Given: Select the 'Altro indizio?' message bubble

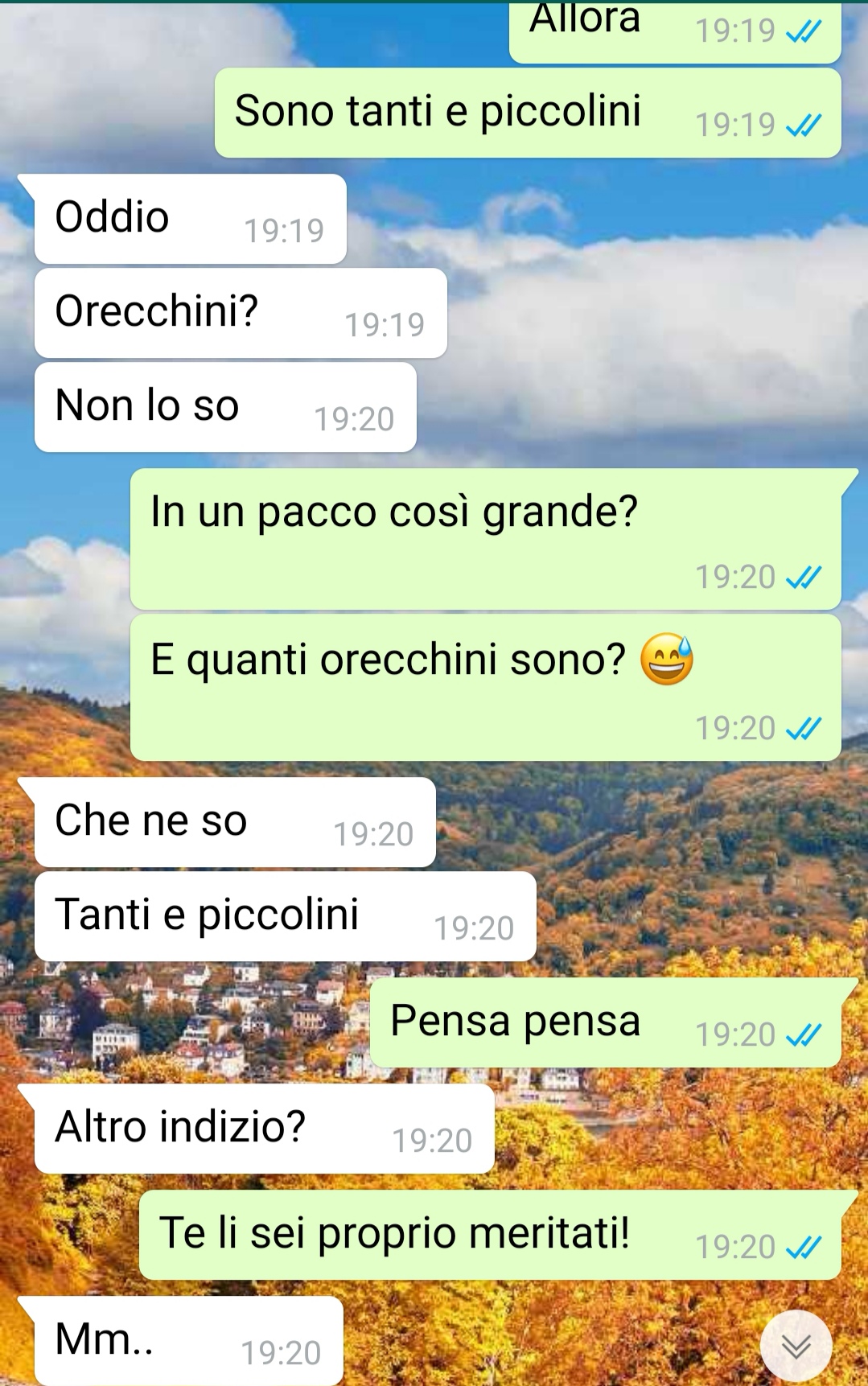Looking at the screenshot, I should pyautogui.click(x=264, y=1129).
